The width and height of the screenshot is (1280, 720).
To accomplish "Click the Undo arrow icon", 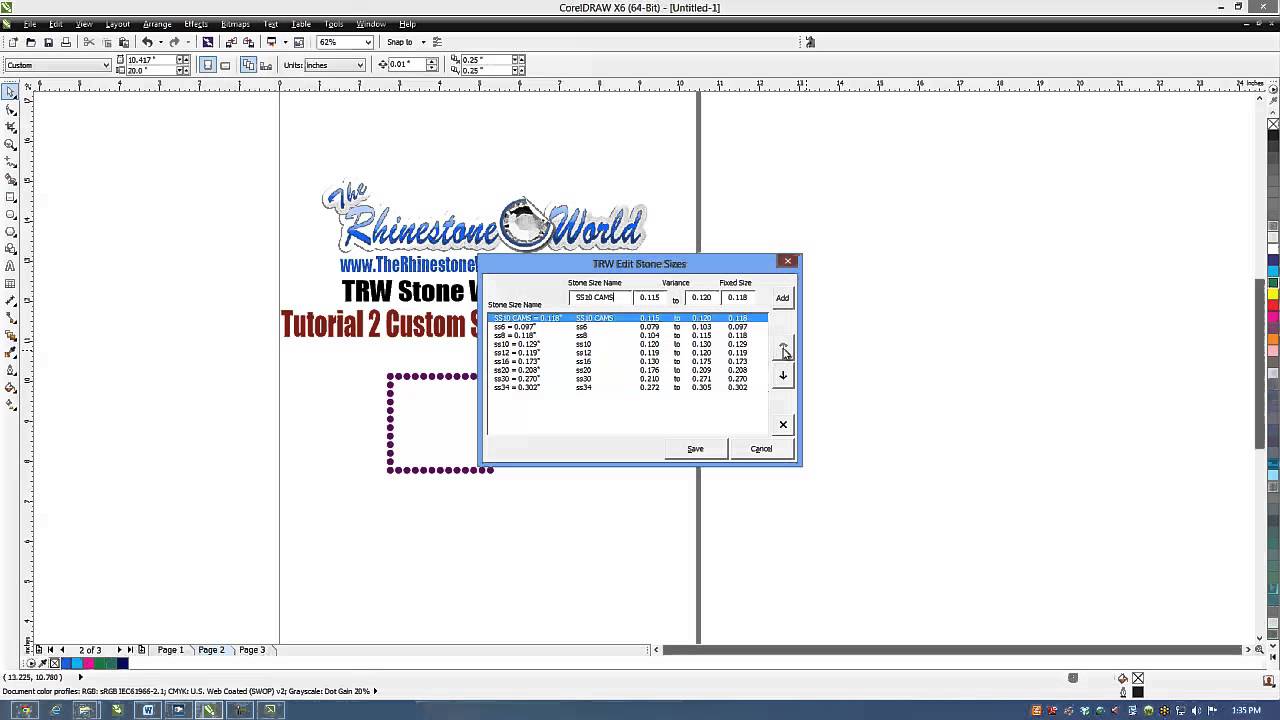I will point(147,42).
